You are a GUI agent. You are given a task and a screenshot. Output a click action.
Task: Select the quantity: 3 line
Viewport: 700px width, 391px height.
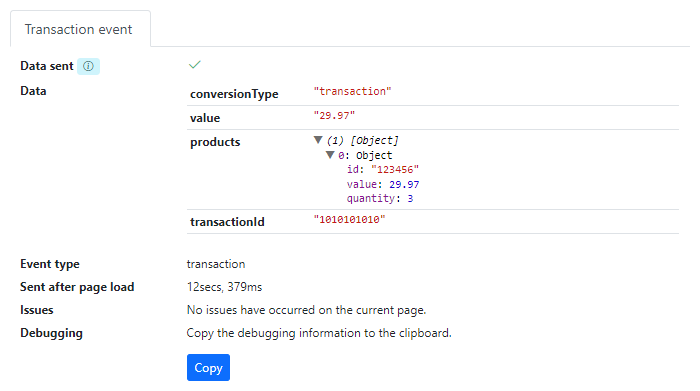380,199
